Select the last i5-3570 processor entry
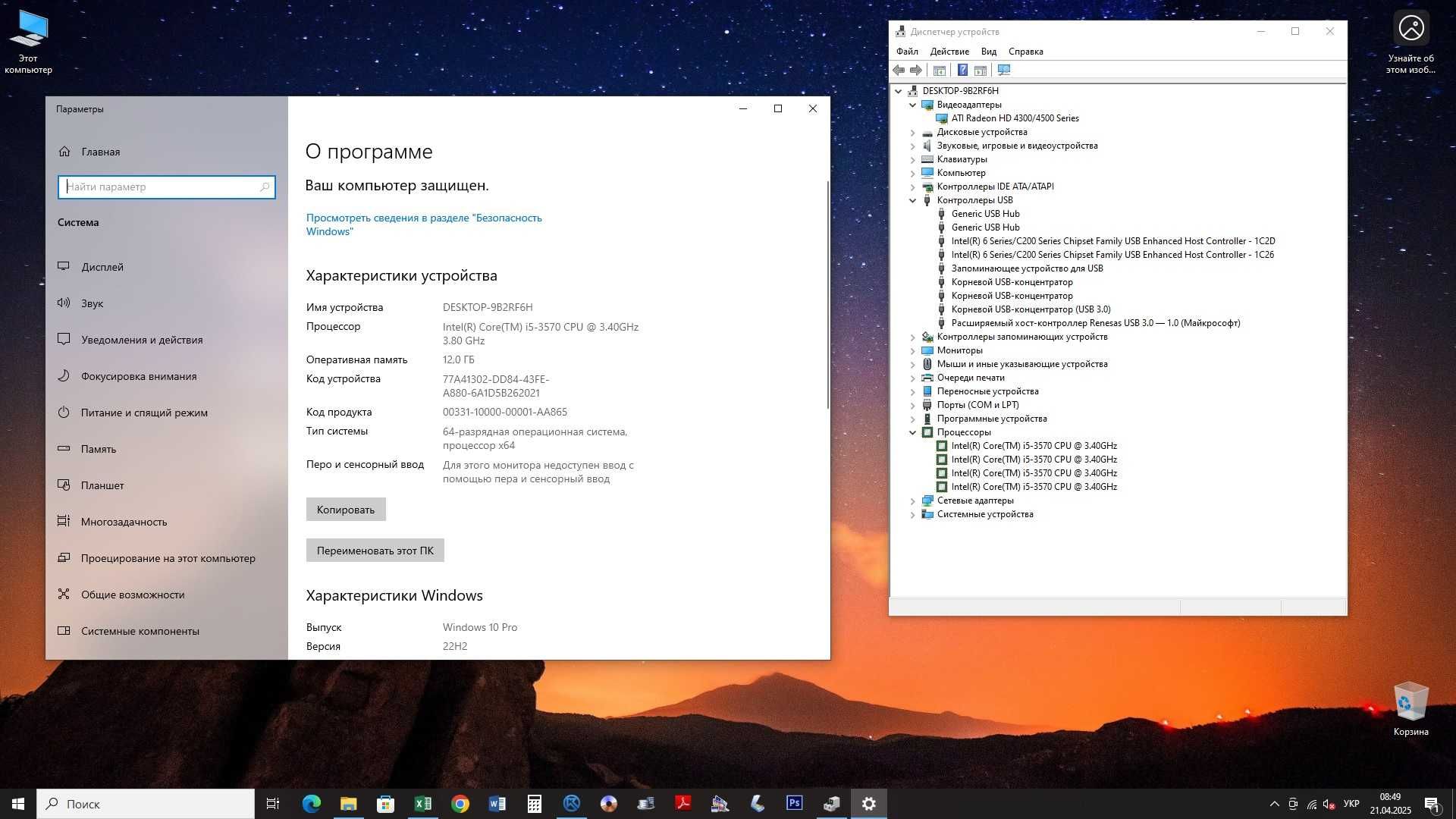 point(1034,487)
